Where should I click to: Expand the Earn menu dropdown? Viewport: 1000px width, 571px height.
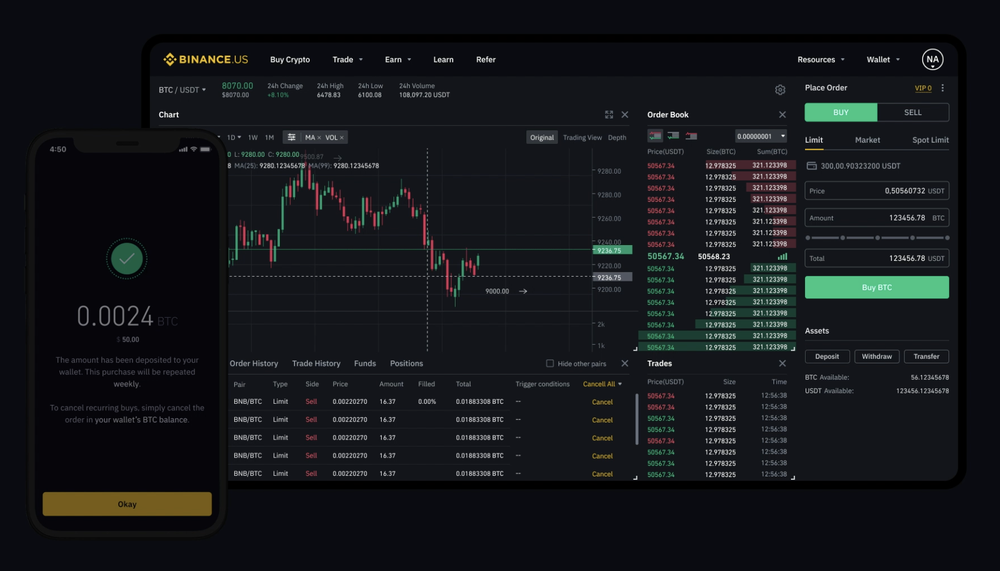[398, 59]
